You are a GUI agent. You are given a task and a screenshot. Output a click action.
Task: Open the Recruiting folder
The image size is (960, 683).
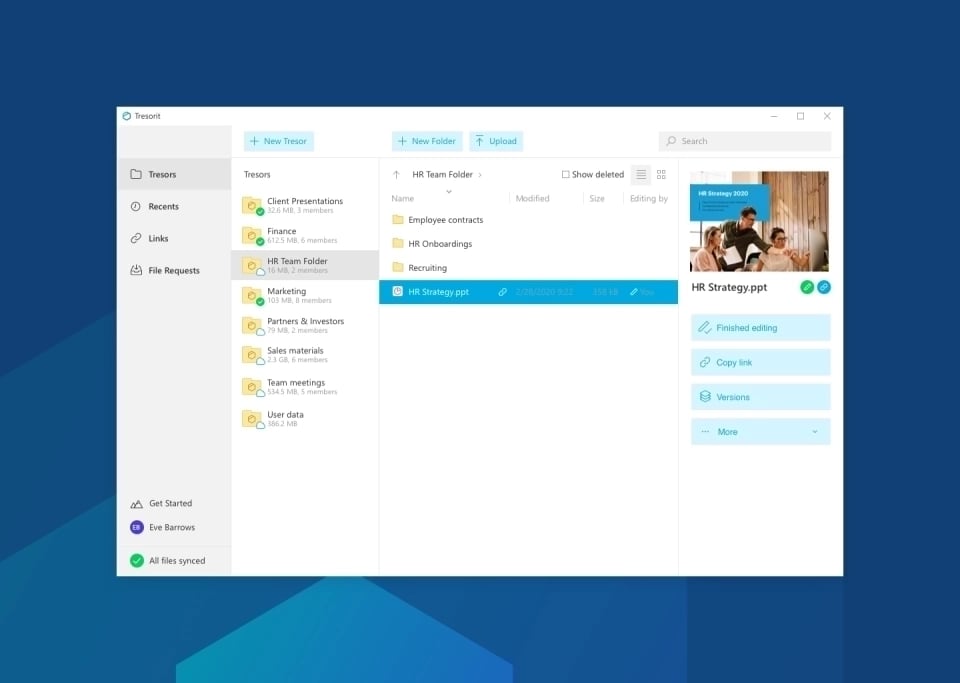pos(427,267)
